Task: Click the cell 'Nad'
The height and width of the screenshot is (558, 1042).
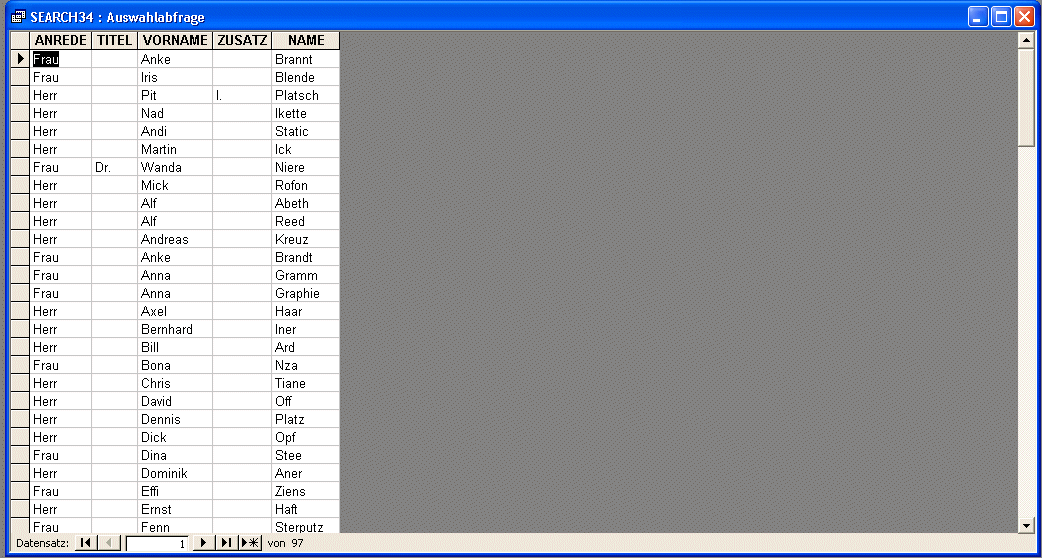Action: click(x=175, y=113)
